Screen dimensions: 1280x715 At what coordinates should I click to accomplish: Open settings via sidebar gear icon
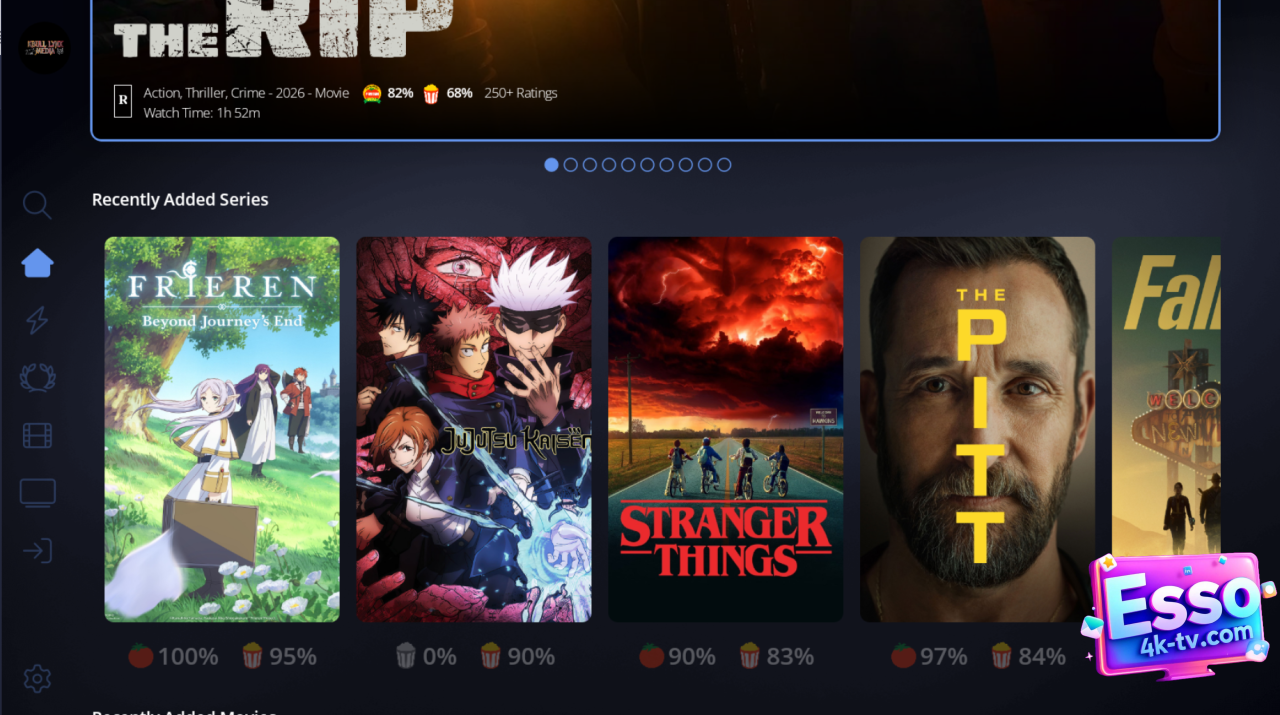[37, 679]
